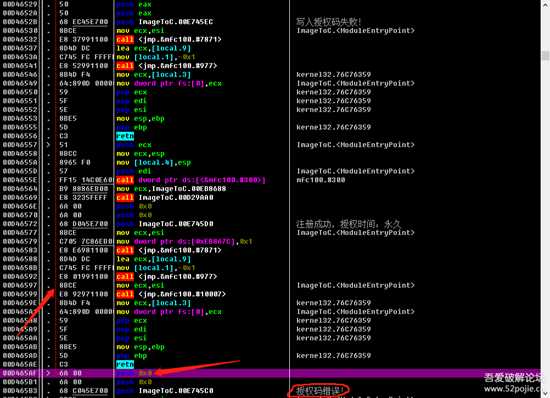The height and width of the screenshot is (398, 550).
Task: Click the retn instruction at address 00D465AE
Action: click(x=125, y=364)
